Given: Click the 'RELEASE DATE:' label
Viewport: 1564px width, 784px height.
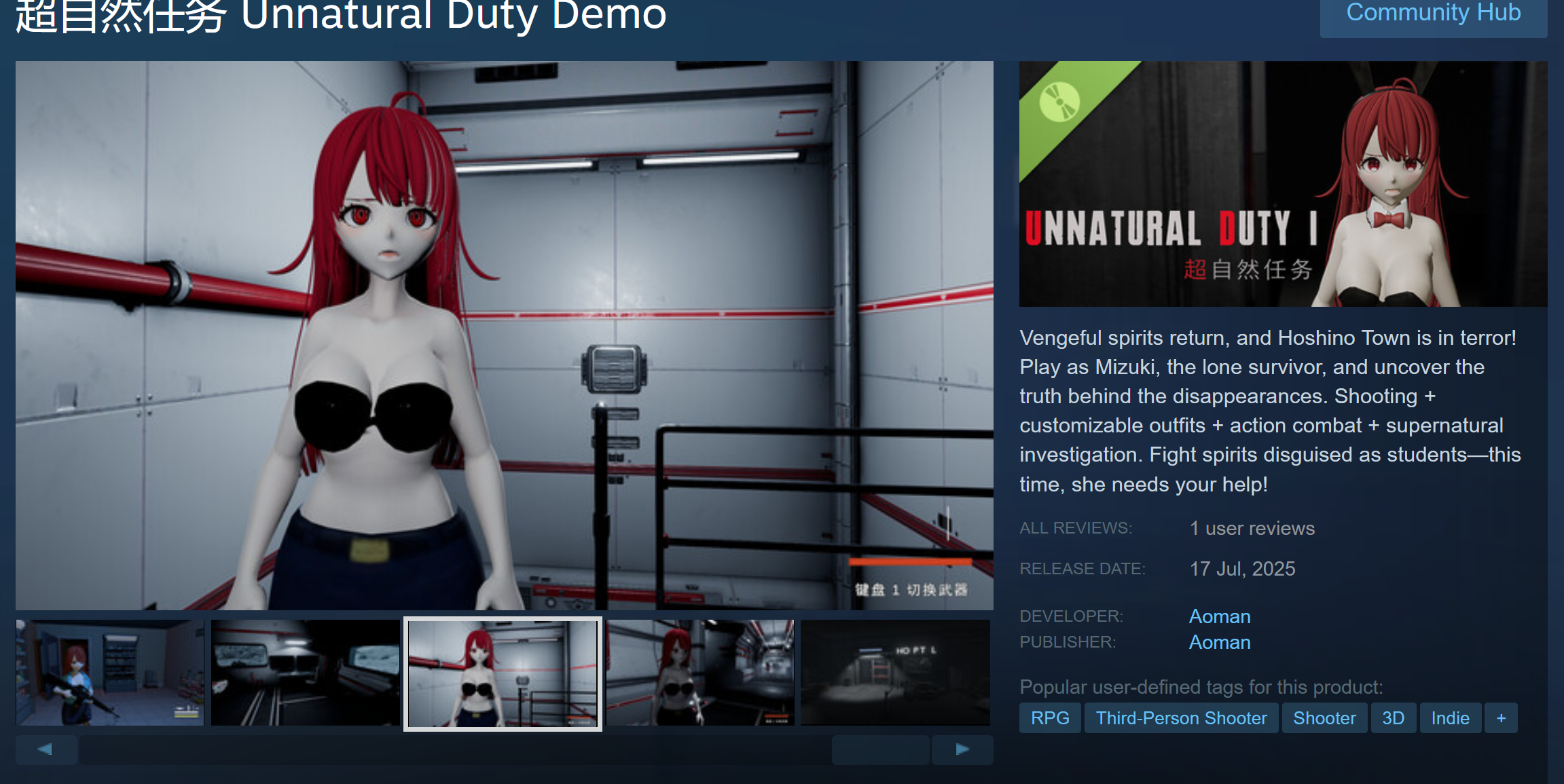Looking at the screenshot, I should (x=1083, y=569).
